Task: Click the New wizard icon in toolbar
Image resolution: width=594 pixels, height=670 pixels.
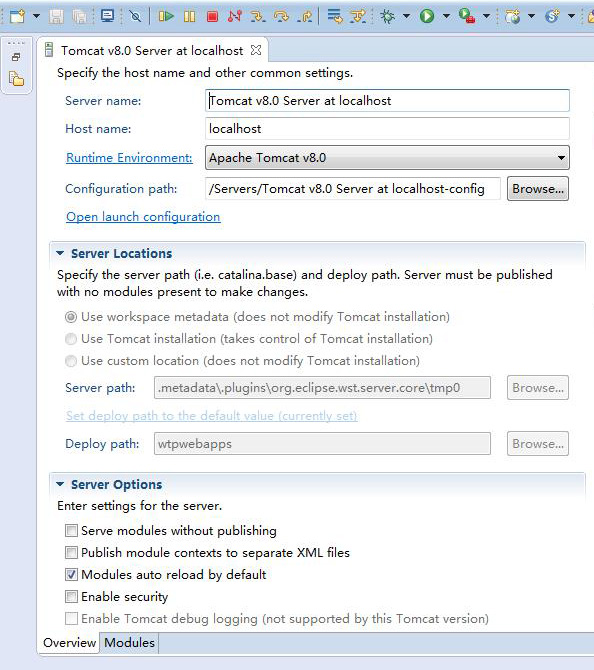Action: [x=18, y=17]
